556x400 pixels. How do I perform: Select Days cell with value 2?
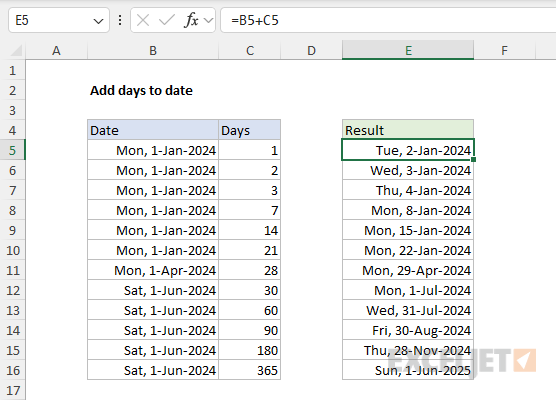pyautogui.click(x=250, y=170)
